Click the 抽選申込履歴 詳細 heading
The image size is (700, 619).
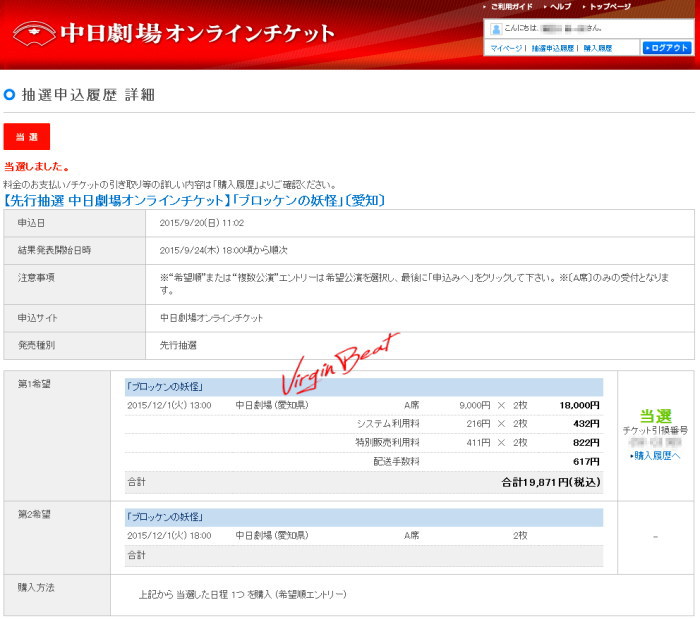[88, 95]
